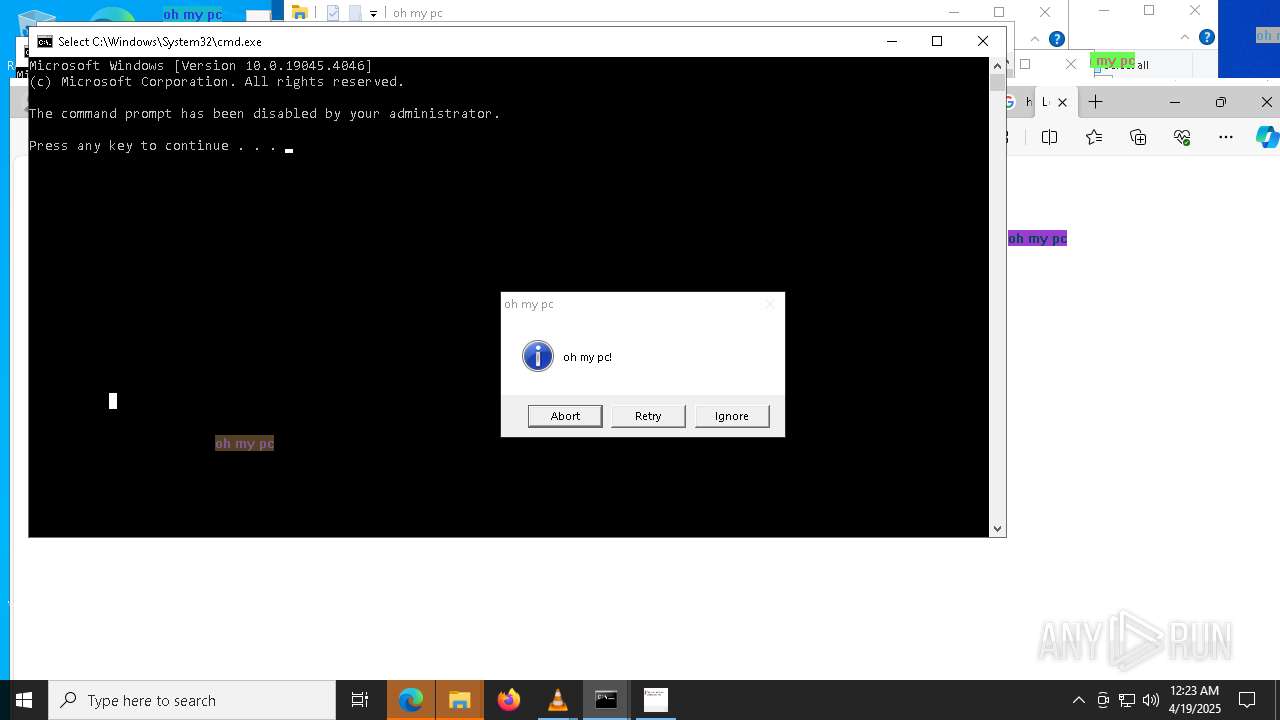
Task: Collapse the File Explorer ribbon chevron
Action: 1035,39
